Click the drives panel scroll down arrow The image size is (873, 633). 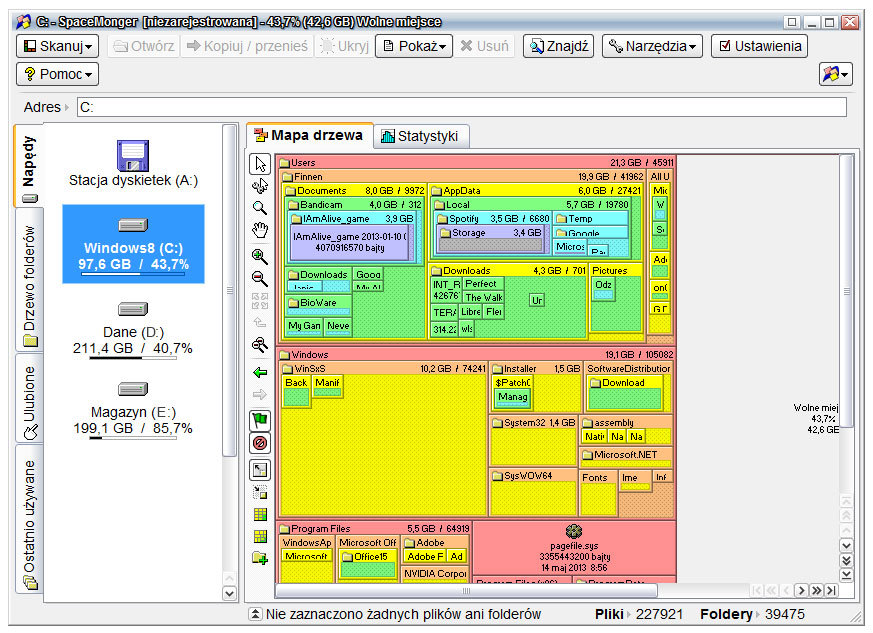coord(229,593)
